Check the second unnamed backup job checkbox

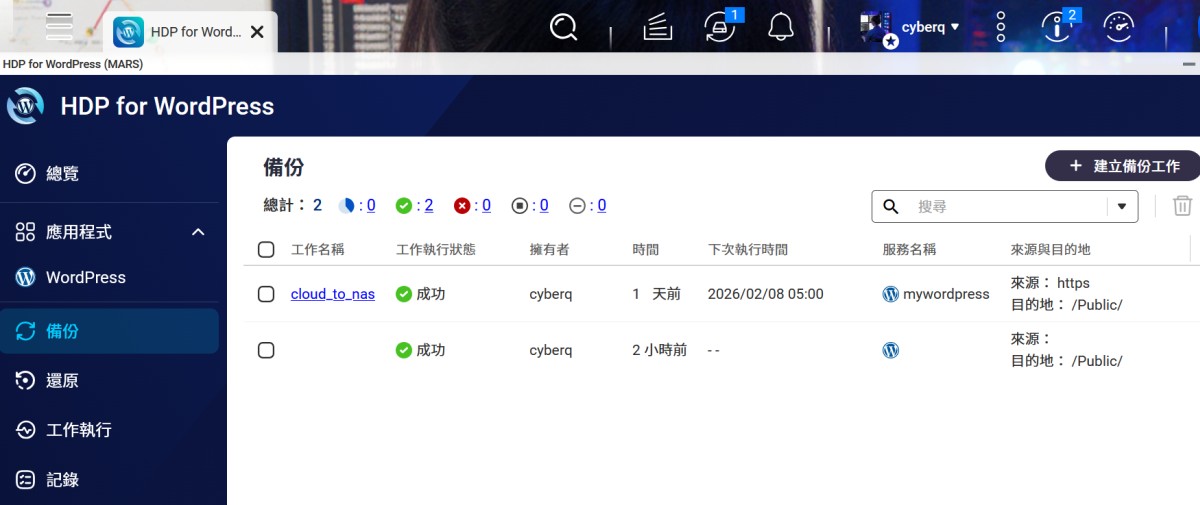pyautogui.click(x=266, y=350)
